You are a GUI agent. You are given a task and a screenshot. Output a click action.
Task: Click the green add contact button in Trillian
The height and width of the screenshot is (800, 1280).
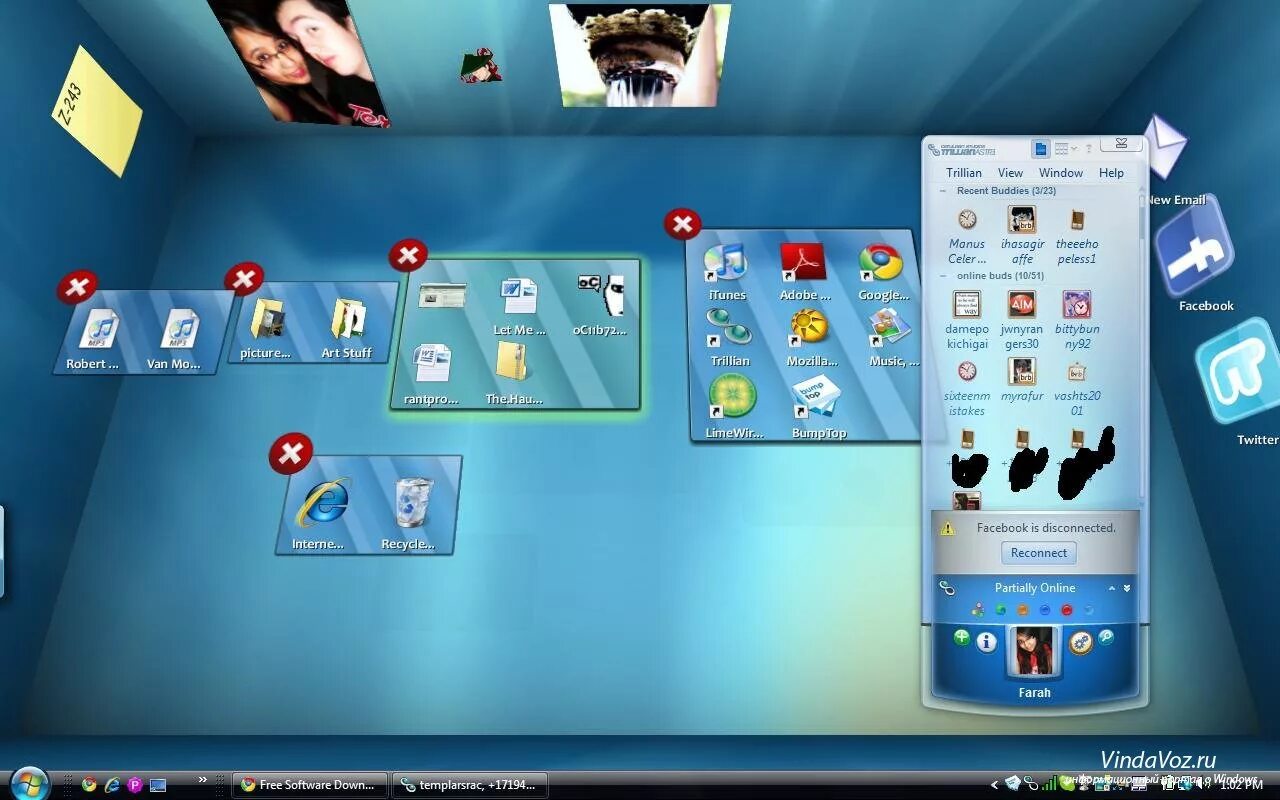click(x=962, y=638)
